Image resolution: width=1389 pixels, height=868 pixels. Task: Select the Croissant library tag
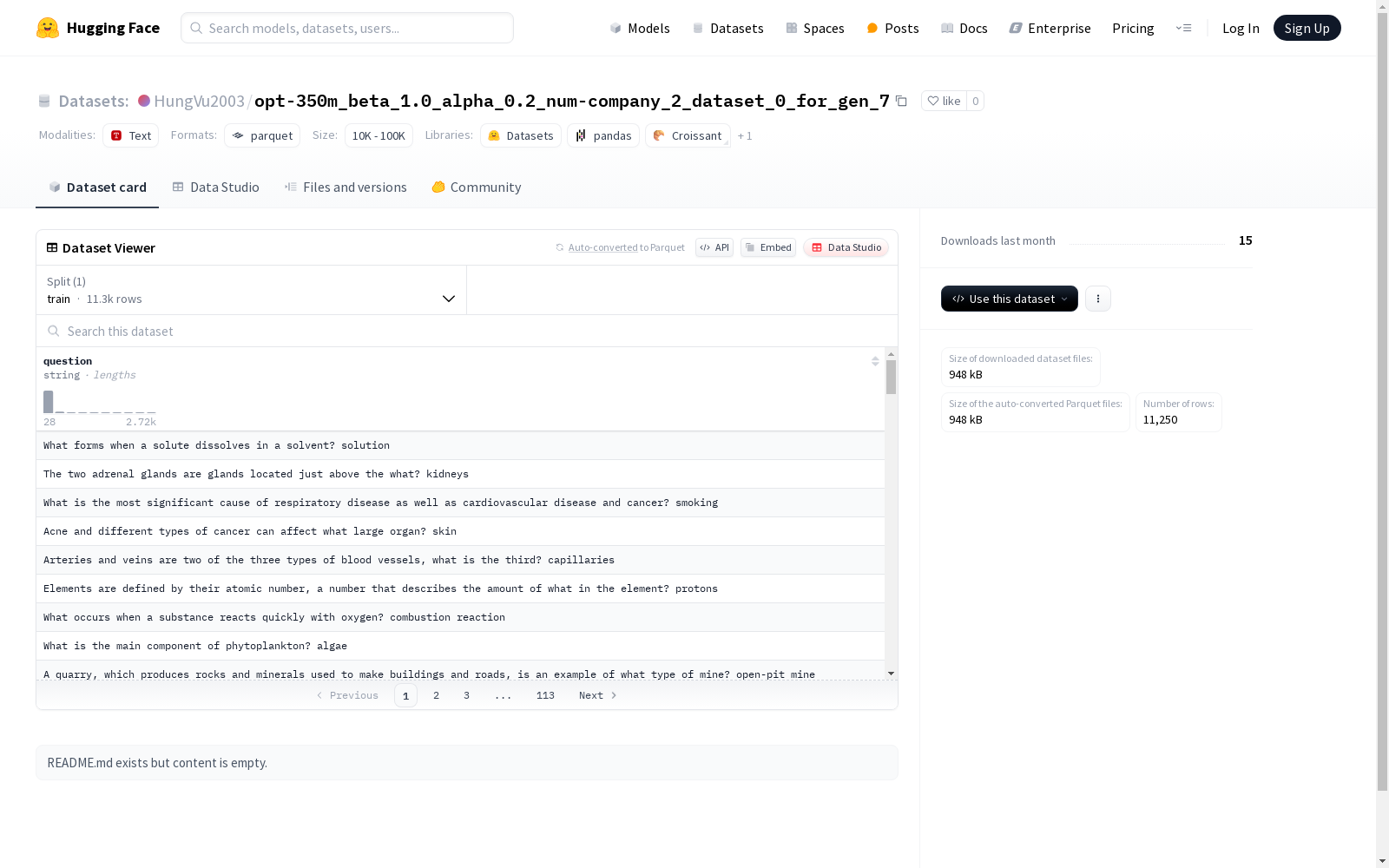(688, 135)
